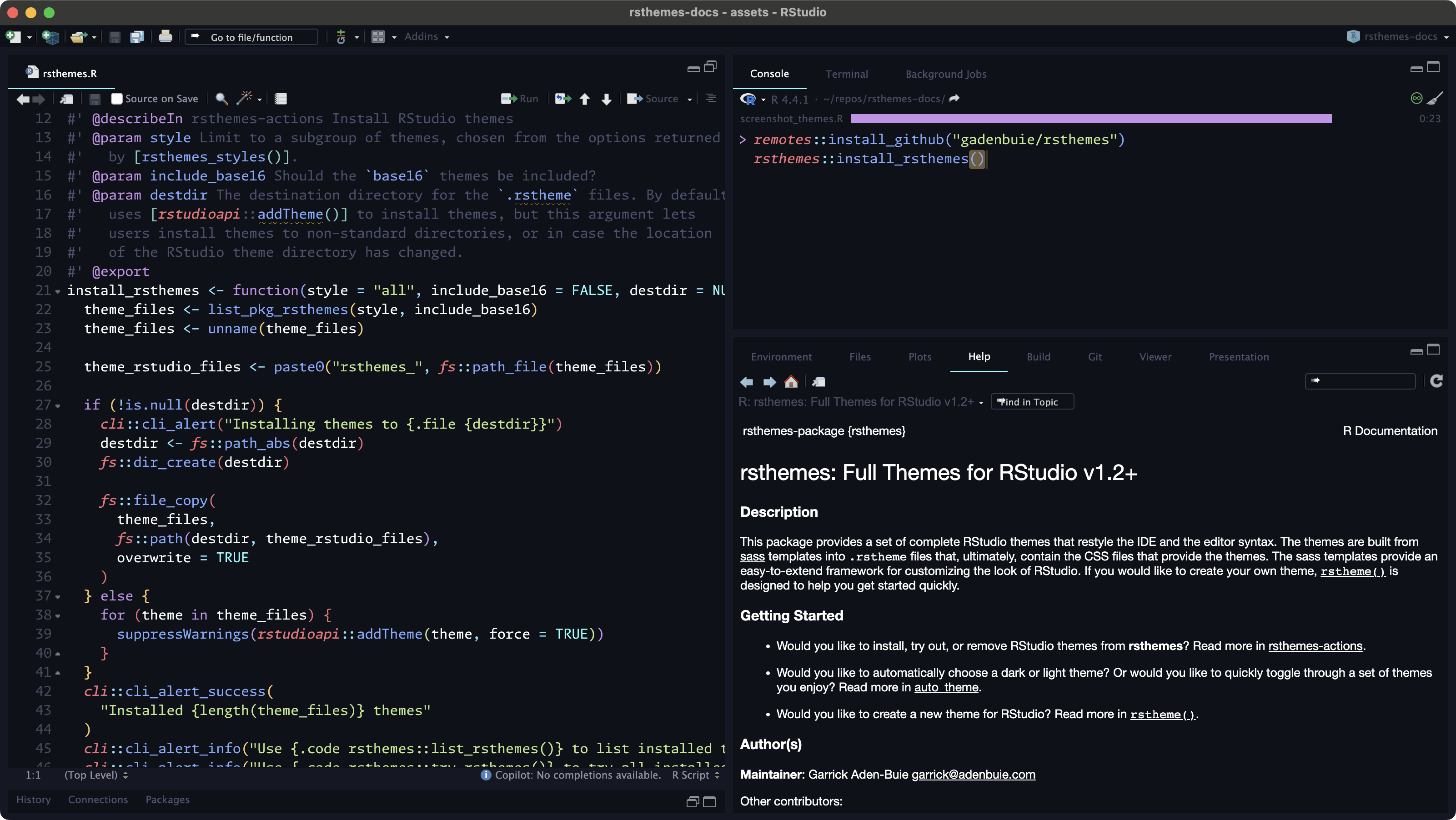Collapse the code fold at line 21
Viewport: 1456px width, 820px height.
tap(58, 292)
